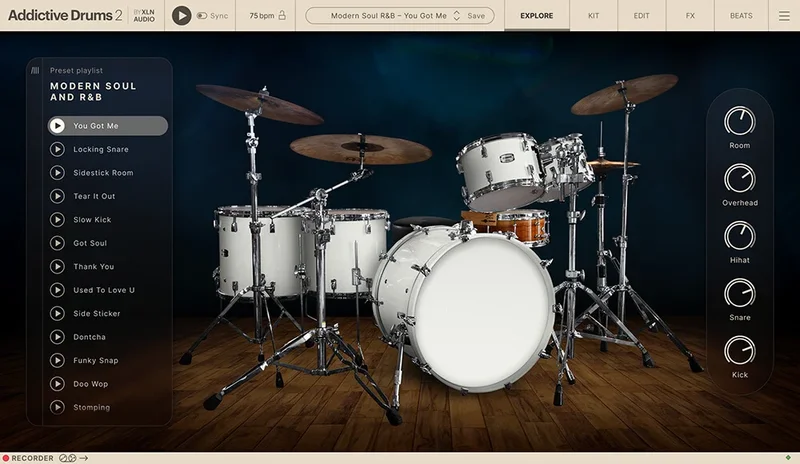Open the preset selector up/down arrows
This screenshot has height=464, width=800.
coord(457,16)
